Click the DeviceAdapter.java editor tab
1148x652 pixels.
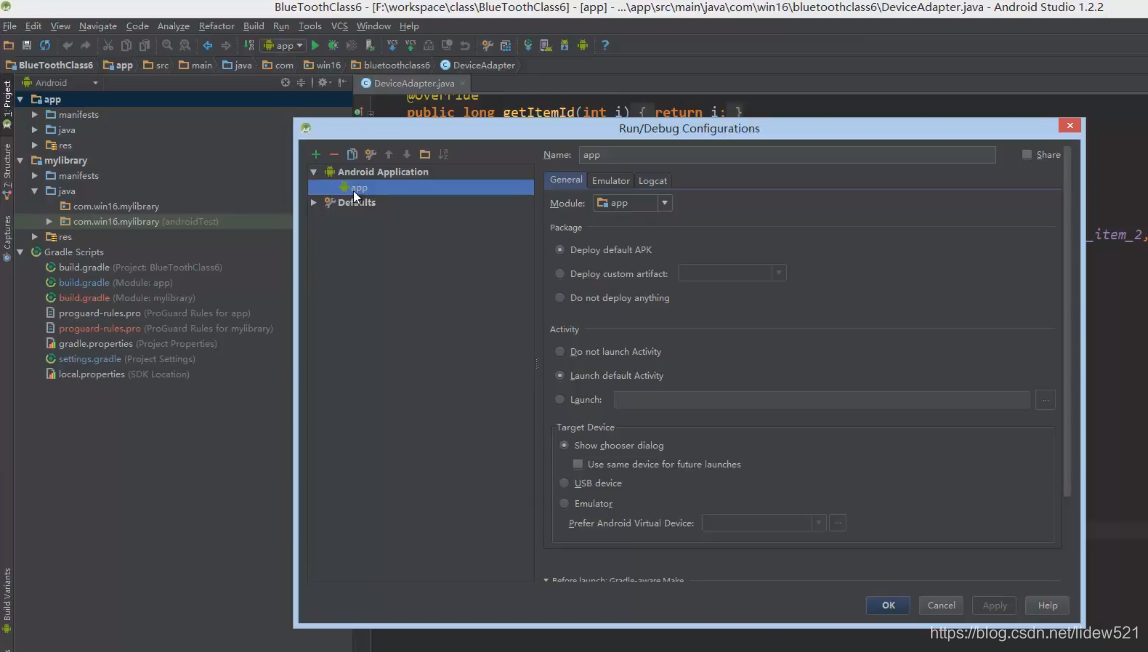coord(413,83)
